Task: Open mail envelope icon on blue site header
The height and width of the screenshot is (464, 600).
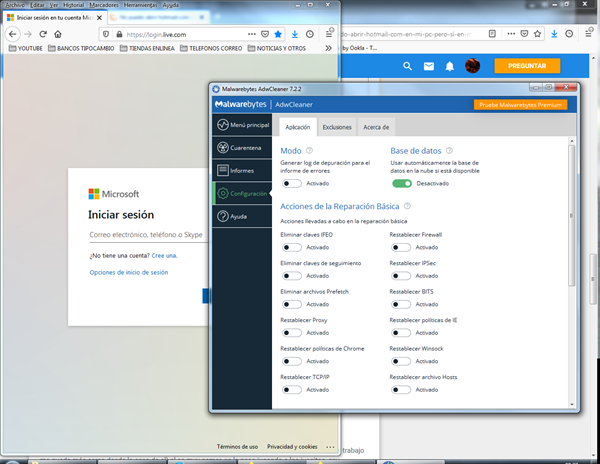Action: coord(429,66)
